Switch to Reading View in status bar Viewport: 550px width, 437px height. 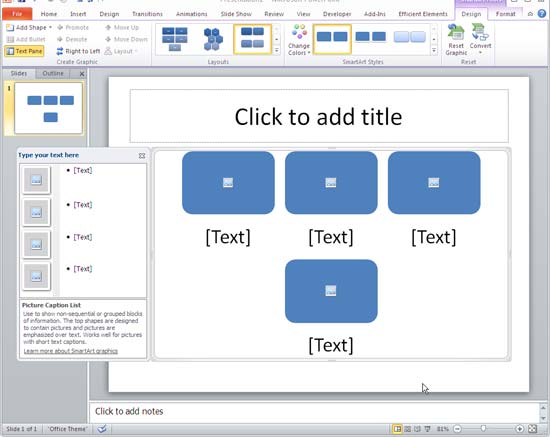(417, 429)
